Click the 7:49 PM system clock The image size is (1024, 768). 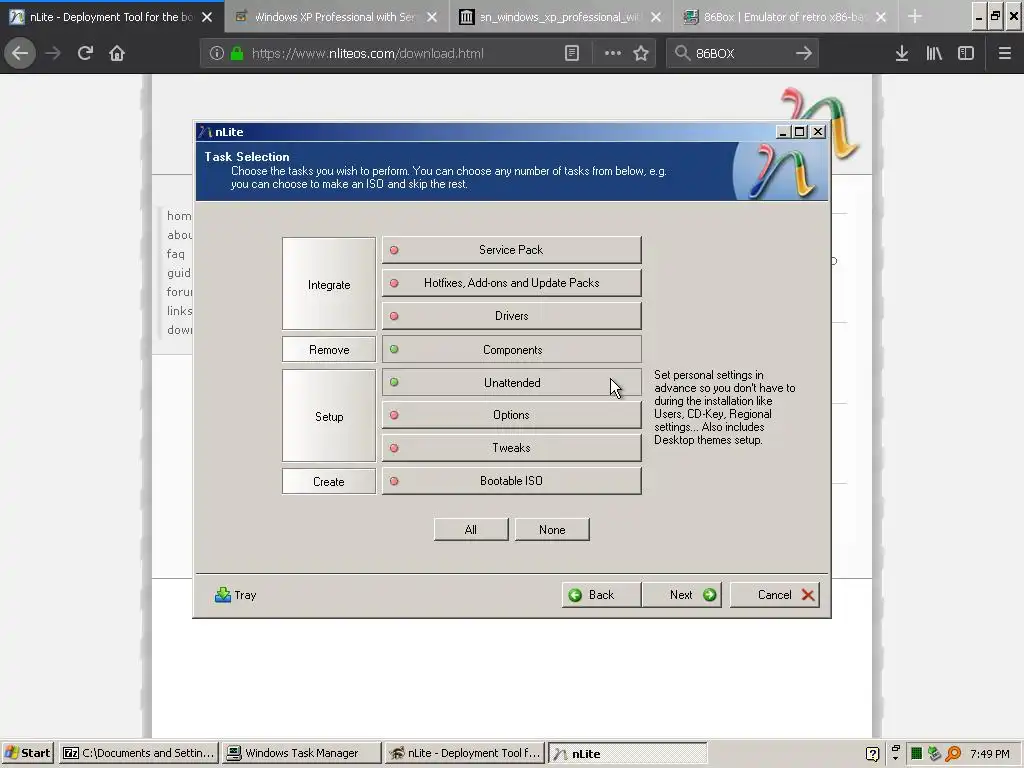(989, 754)
